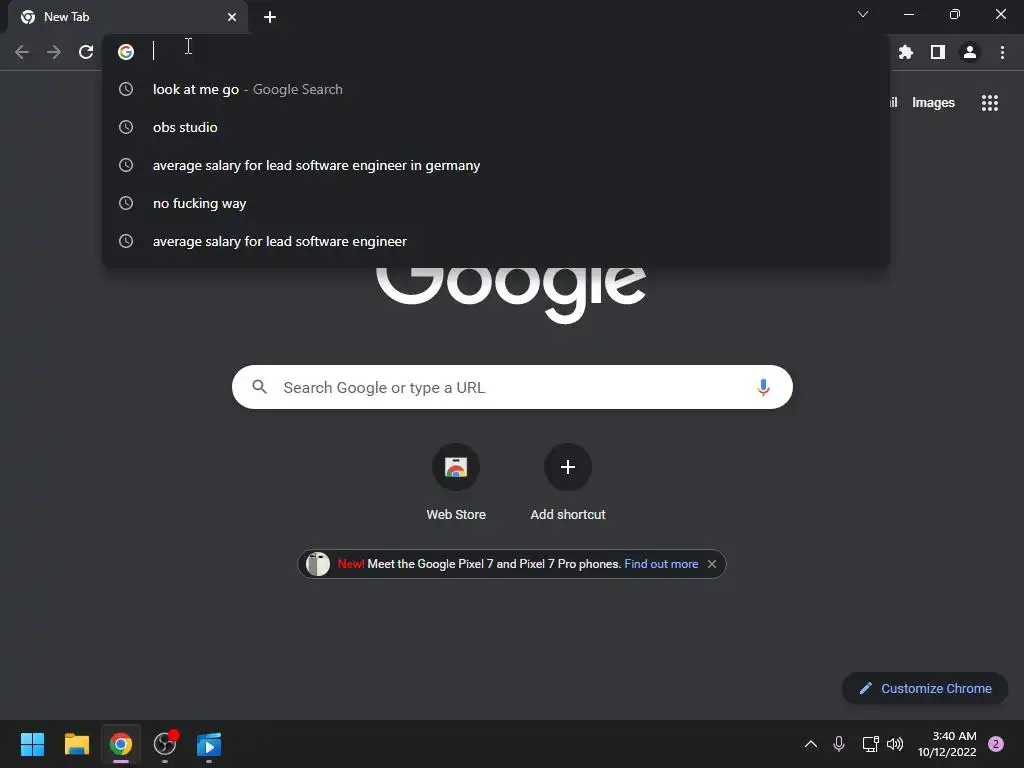
Task: Click the Chrome taskbar icon
Action: click(x=121, y=744)
